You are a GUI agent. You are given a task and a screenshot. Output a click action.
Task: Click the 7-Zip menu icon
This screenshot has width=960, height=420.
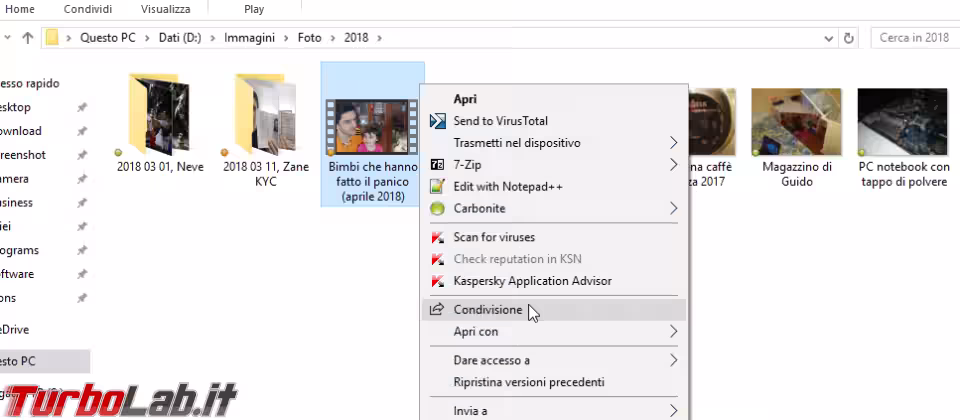point(436,164)
